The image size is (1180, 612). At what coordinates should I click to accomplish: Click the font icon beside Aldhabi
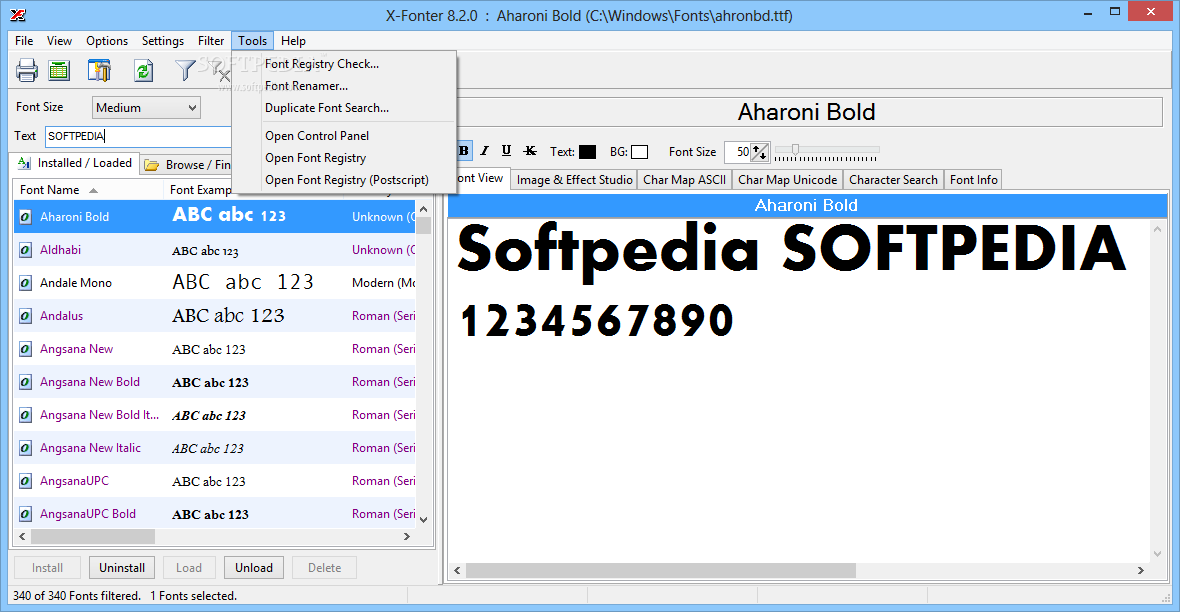(25, 250)
